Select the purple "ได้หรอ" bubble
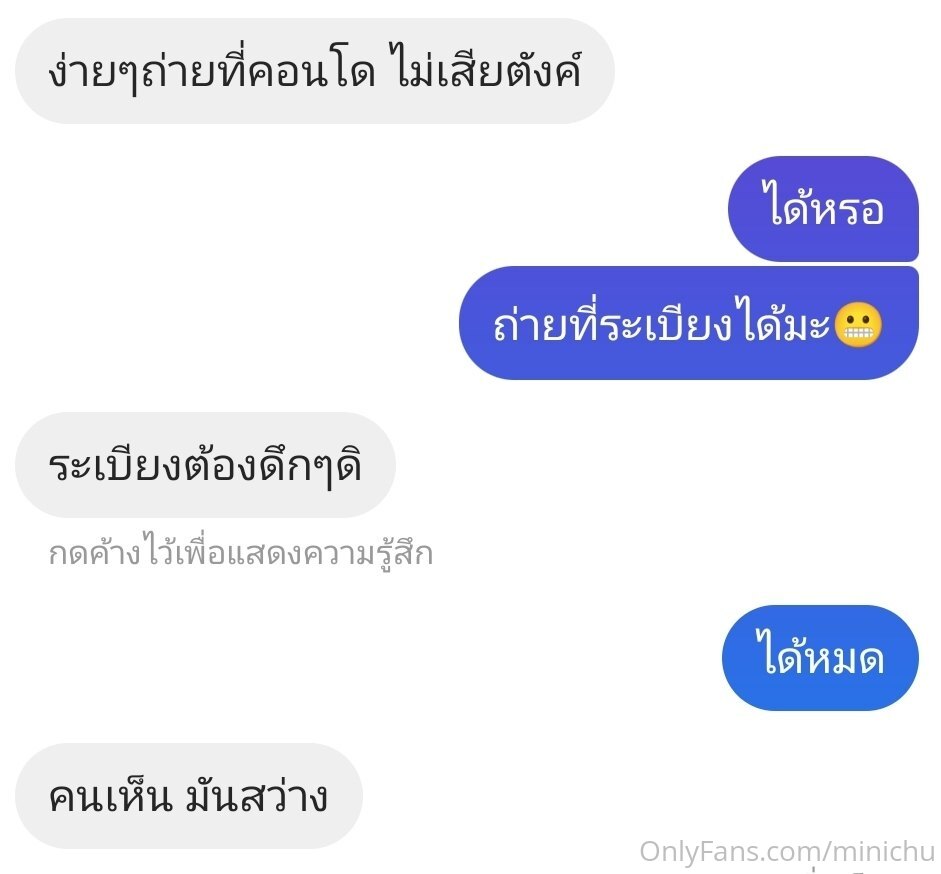The width and height of the screenshot is (941, 874). (x=823, y=209)
